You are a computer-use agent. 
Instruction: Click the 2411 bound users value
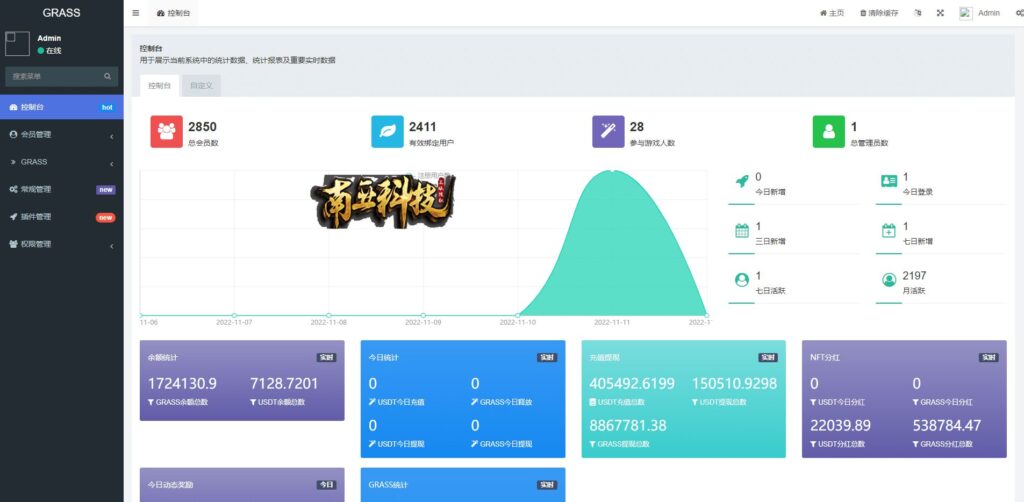tap(423, 127)
